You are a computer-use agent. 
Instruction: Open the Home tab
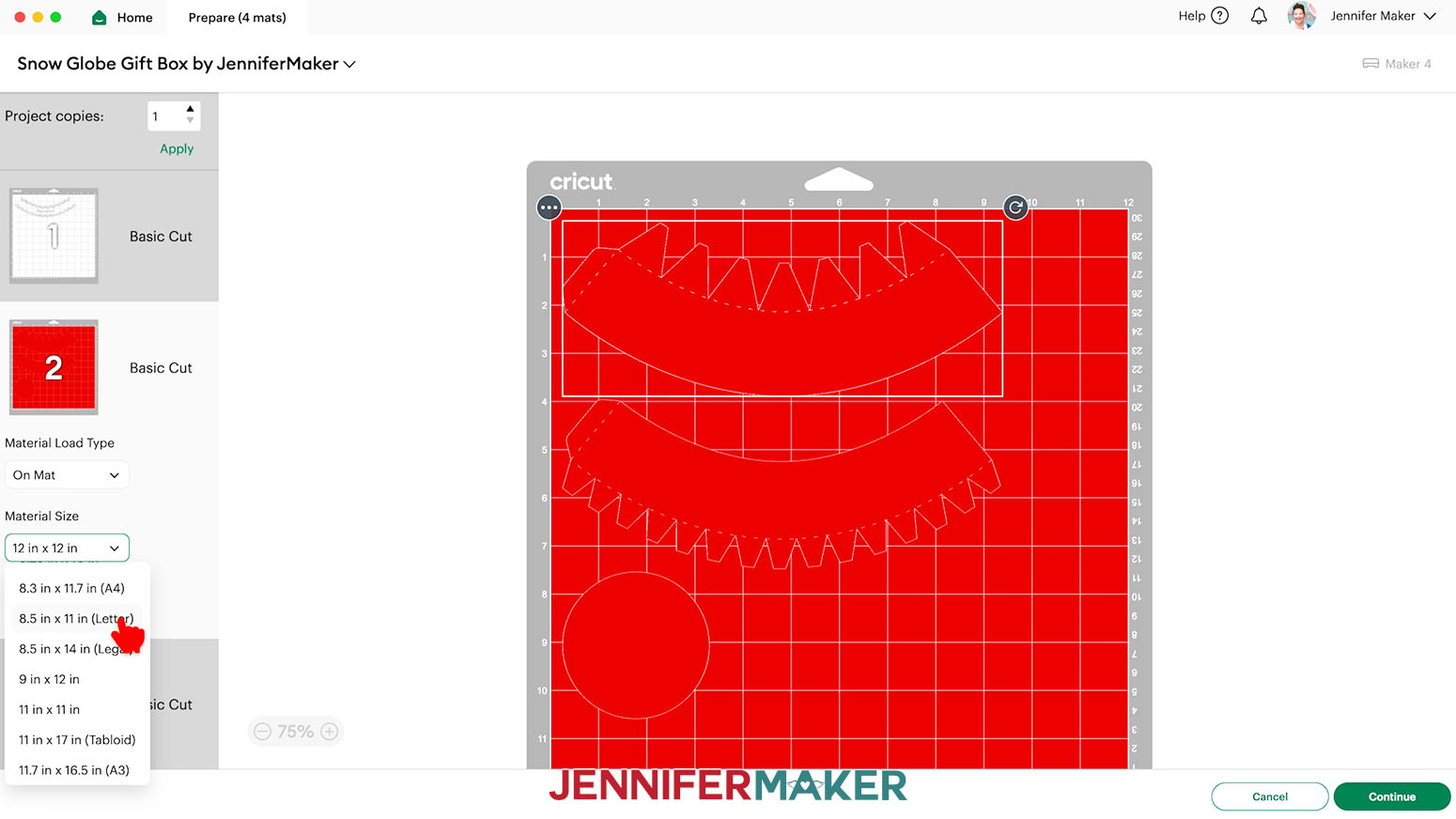pyautogui.click(x=122, y=17)
